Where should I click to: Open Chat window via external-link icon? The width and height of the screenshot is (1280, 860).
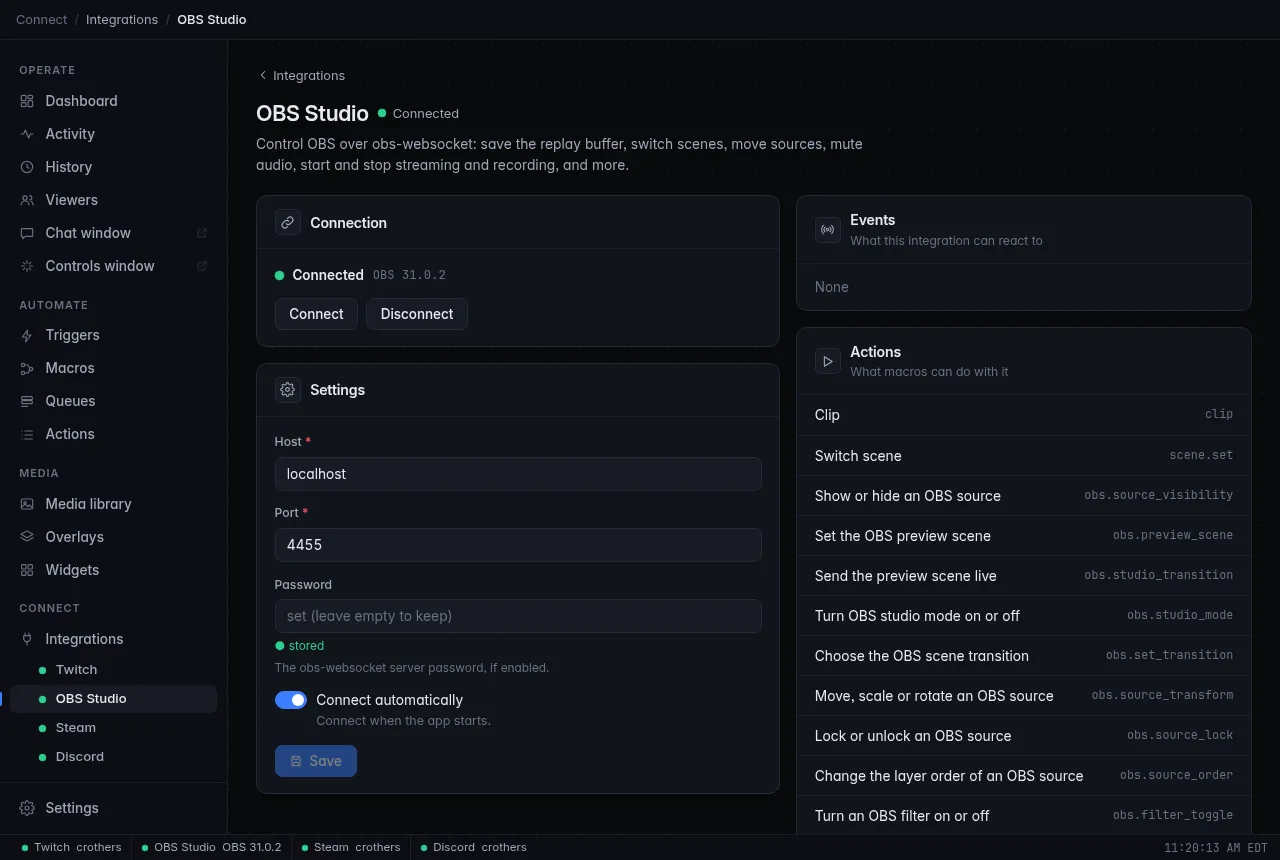pyautogui.click(x=202, y=233)
